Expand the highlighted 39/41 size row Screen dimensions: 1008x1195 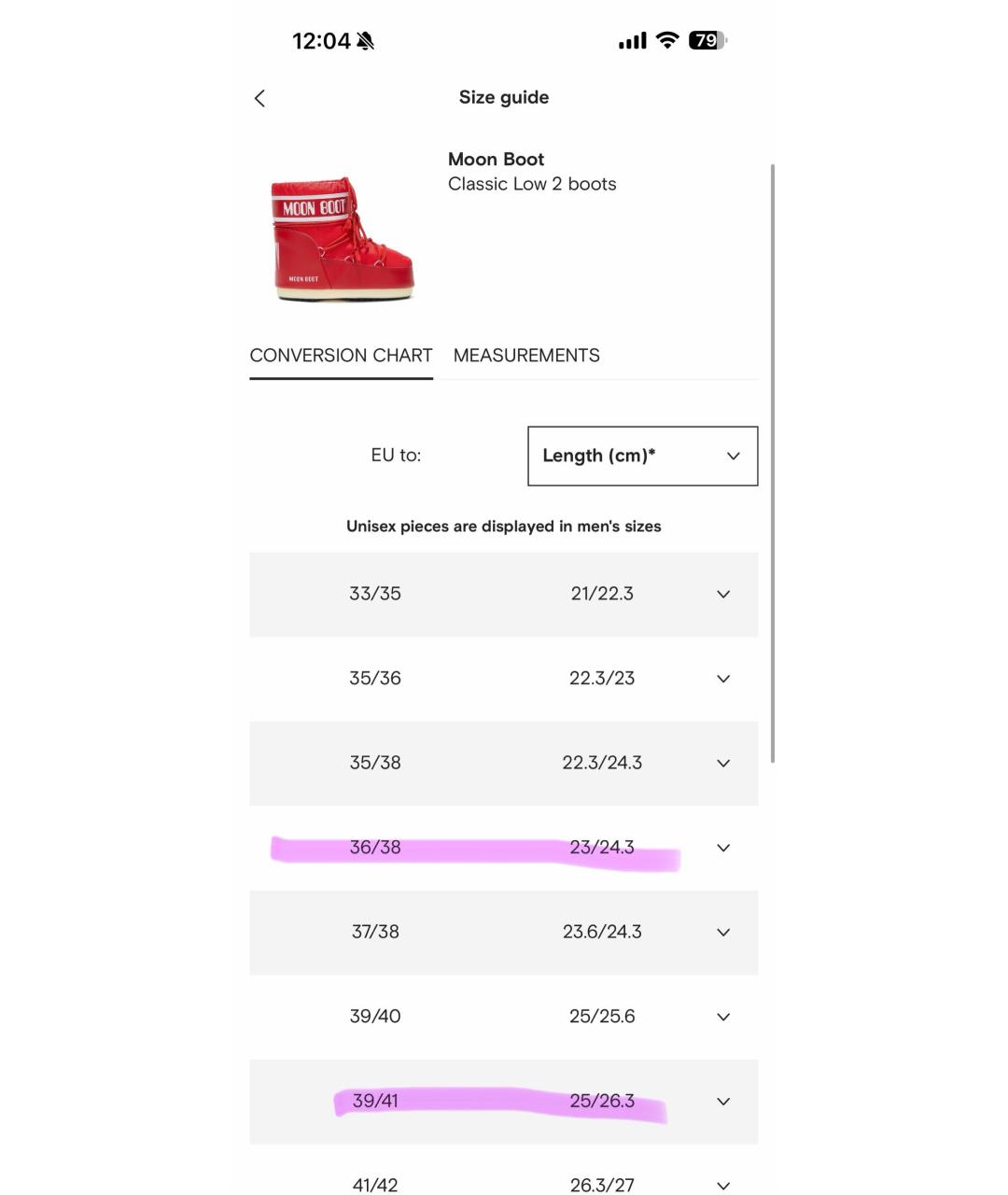[x=723, y=1102]
